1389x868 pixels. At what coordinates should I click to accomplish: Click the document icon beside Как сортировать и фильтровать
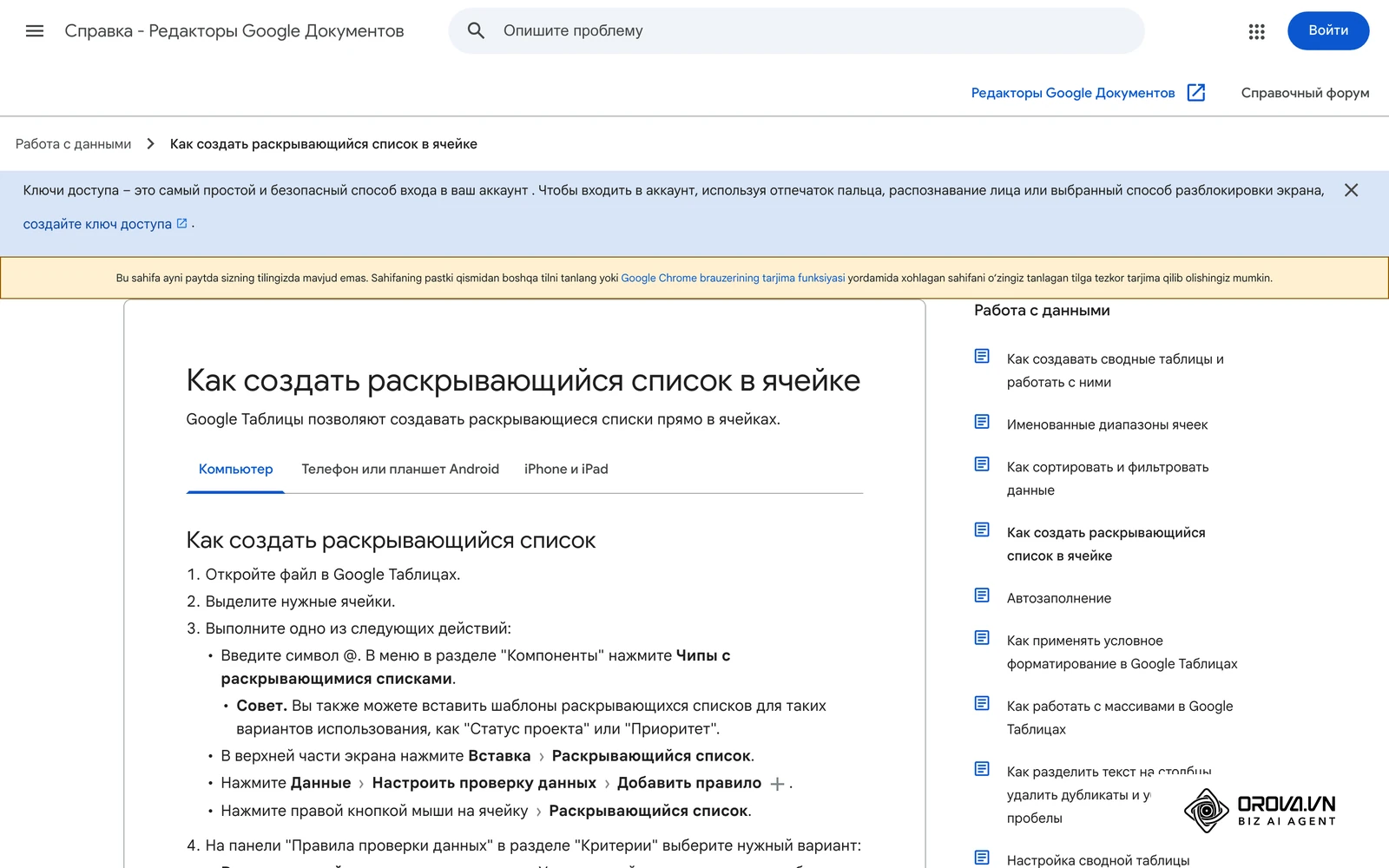tap(982, 464)
